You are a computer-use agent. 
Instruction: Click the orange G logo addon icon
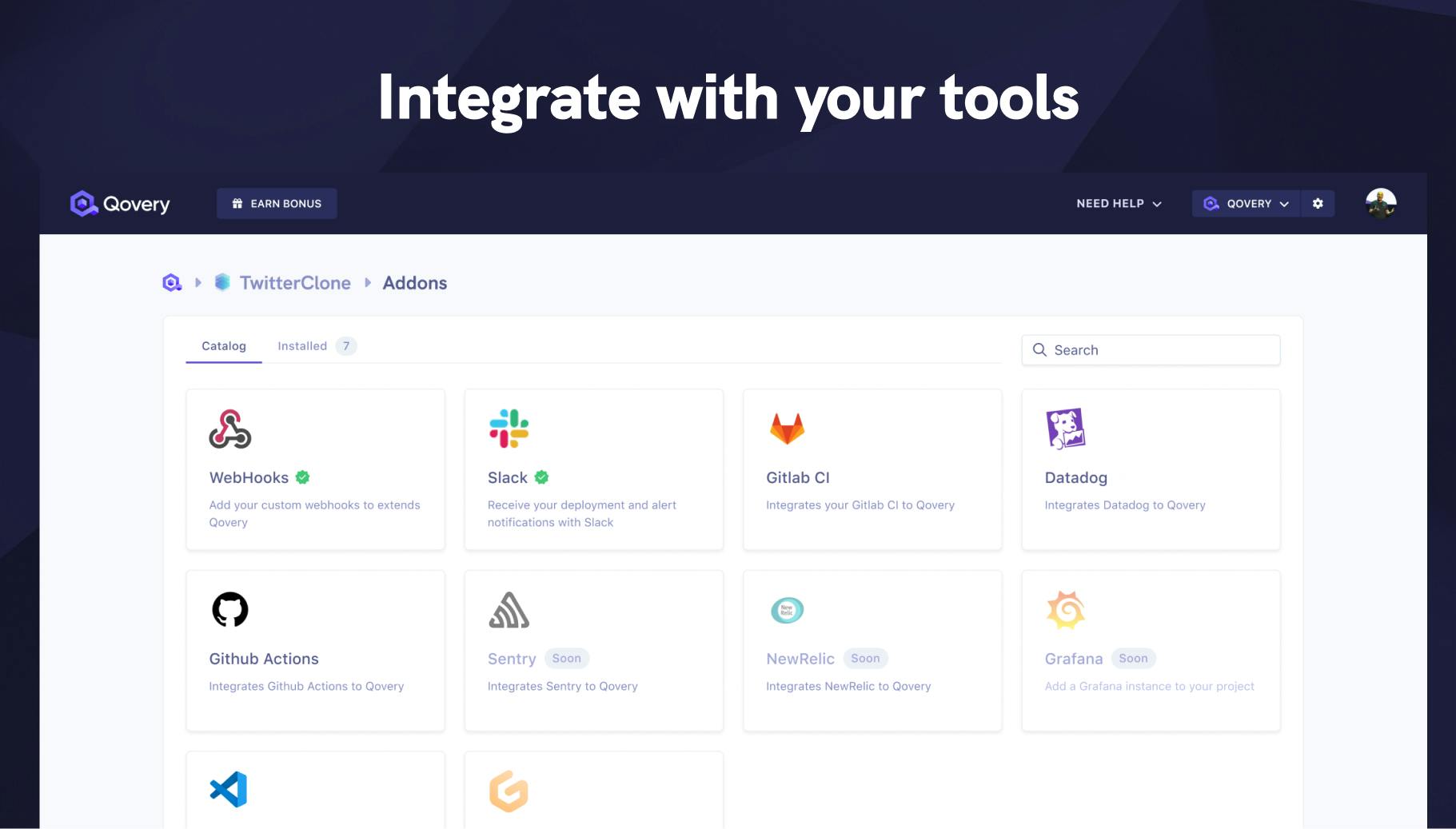click(x=509, y=791)
